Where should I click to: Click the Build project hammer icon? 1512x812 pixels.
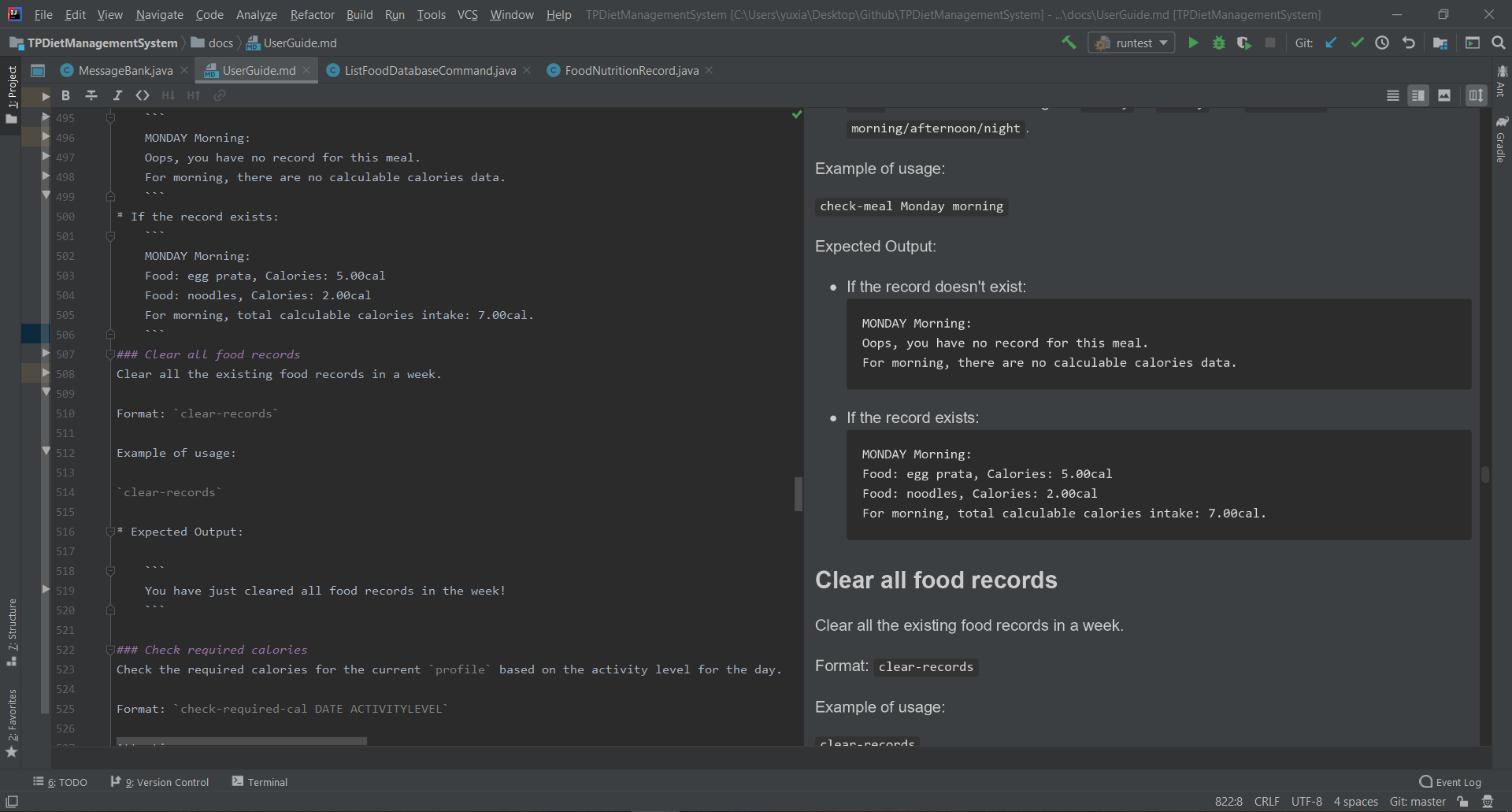(1069, 43)
